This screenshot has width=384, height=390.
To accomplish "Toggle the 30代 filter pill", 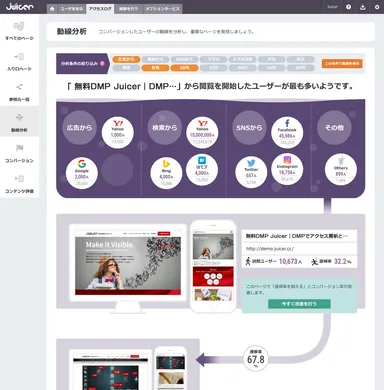I will coord(213,68).
